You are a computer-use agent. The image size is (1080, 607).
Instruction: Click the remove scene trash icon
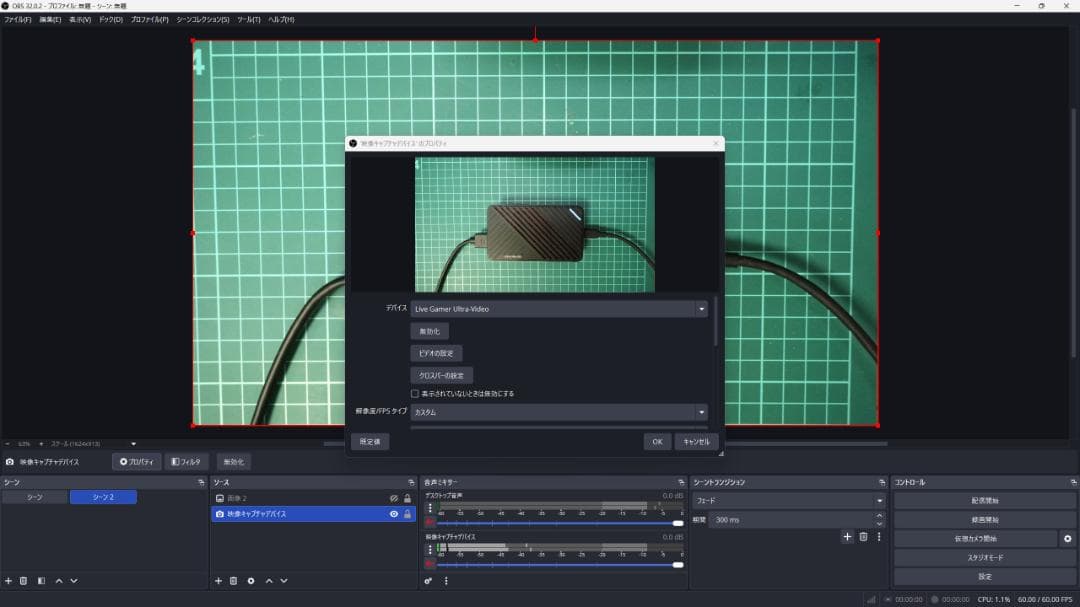coord(23,580)
